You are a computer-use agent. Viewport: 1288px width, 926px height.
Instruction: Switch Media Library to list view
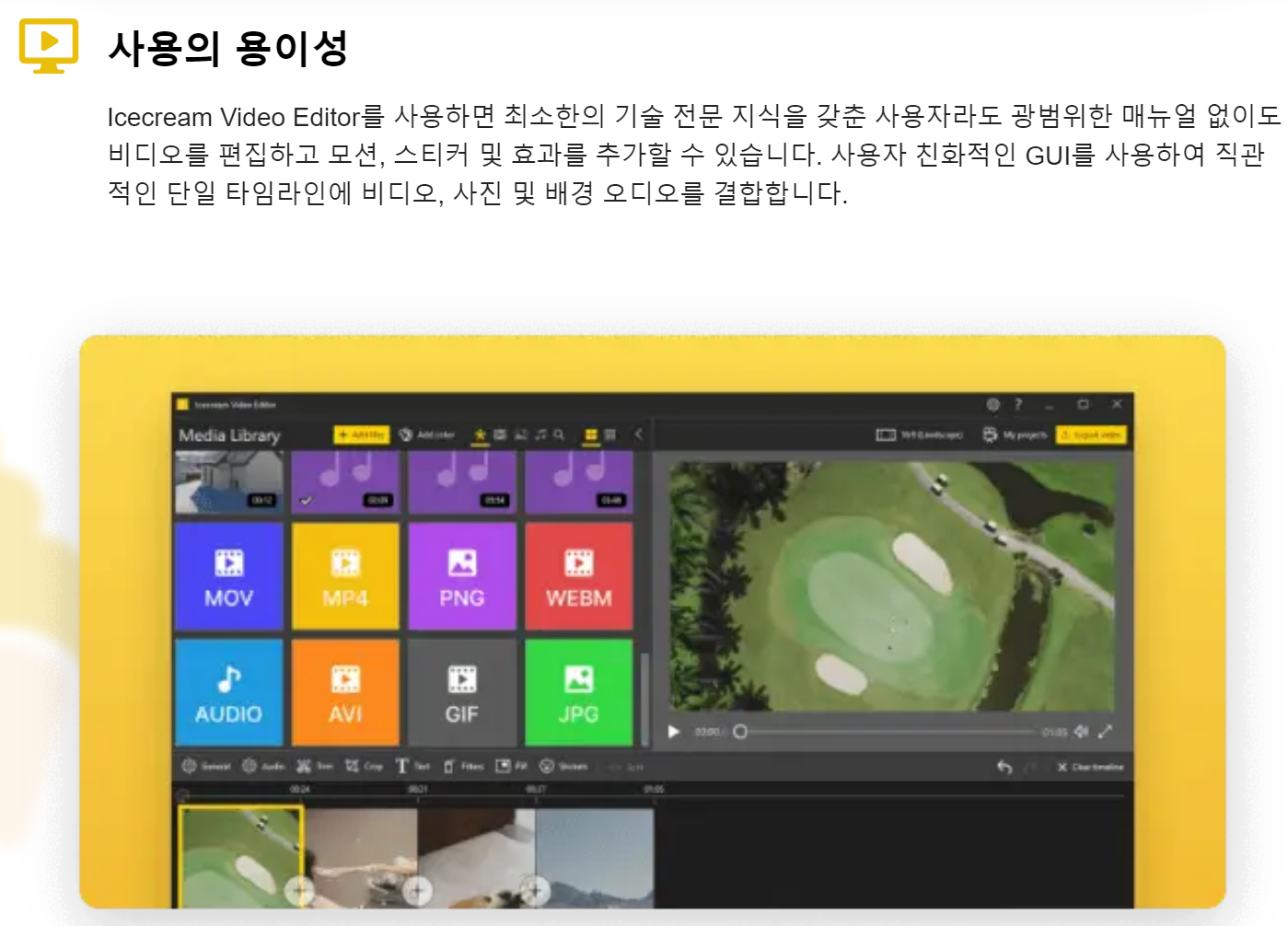tap(609, 435)
